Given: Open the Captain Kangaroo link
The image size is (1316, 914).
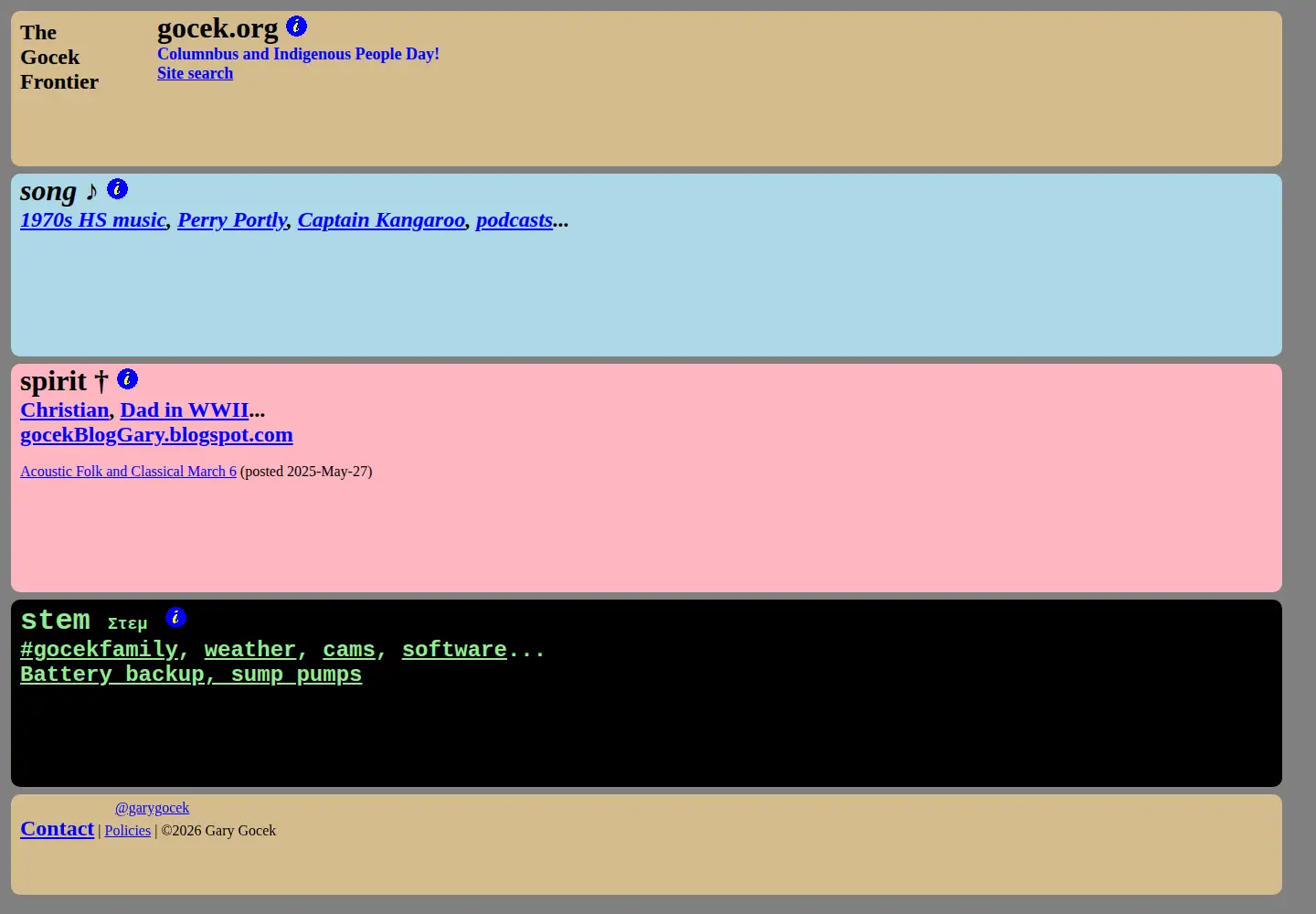Looking at the screenshot, I should [381, 220].
